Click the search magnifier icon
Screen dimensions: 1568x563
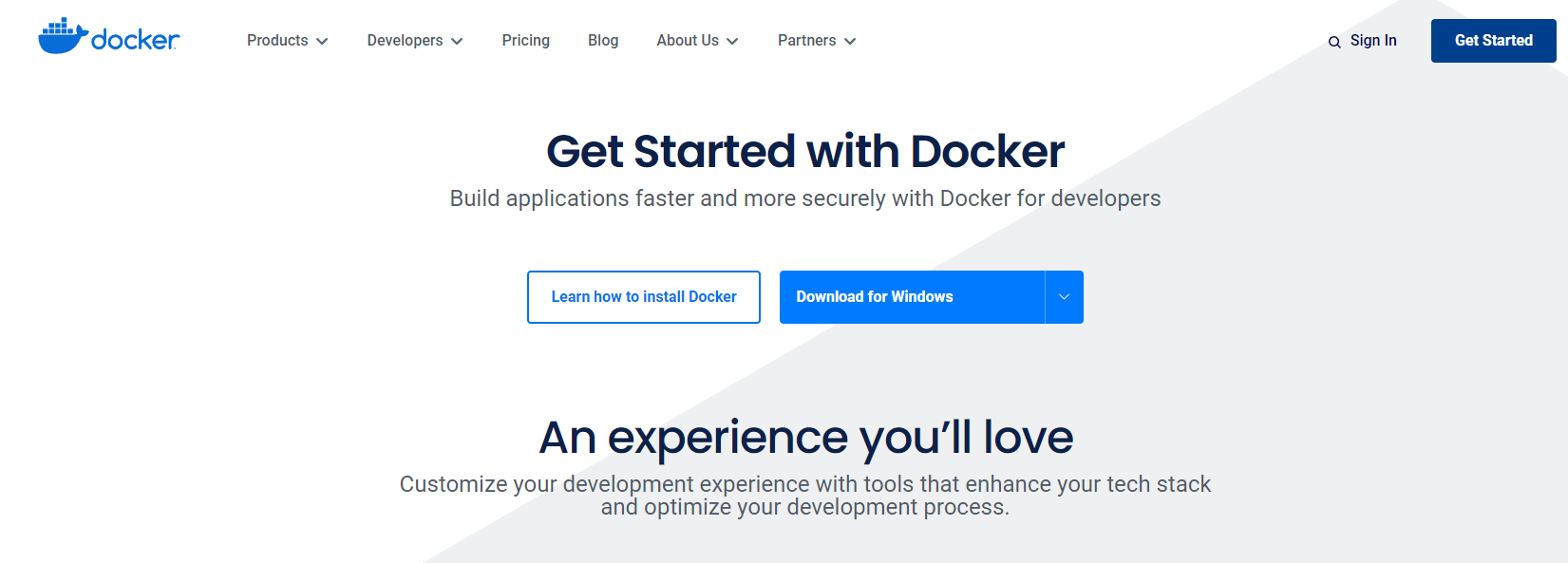[1334, 42]
